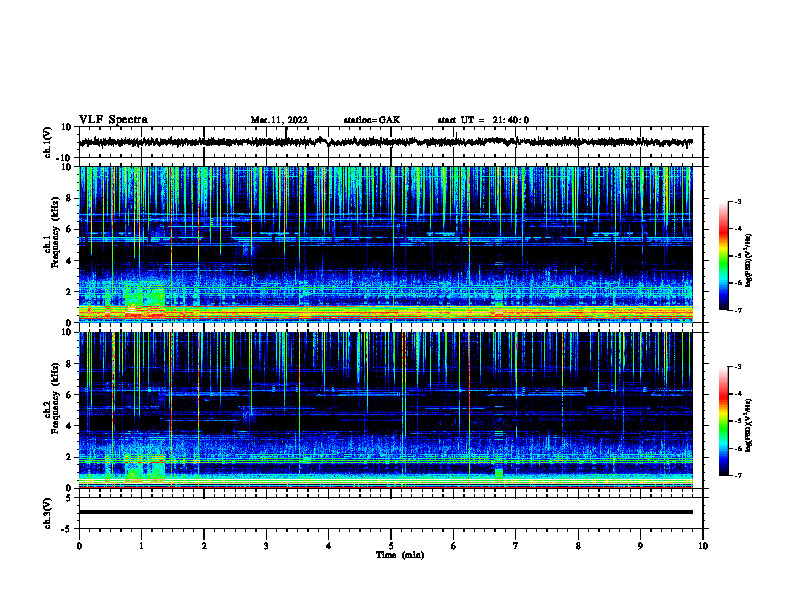The height and width of the screenshot is (612, 792).
Task: Click the "station=GAK" header label
Action: (372, 120)
